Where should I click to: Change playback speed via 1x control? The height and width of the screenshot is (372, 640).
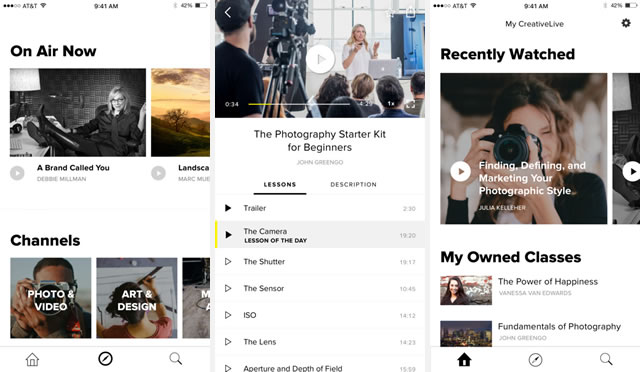pos(391,104)
